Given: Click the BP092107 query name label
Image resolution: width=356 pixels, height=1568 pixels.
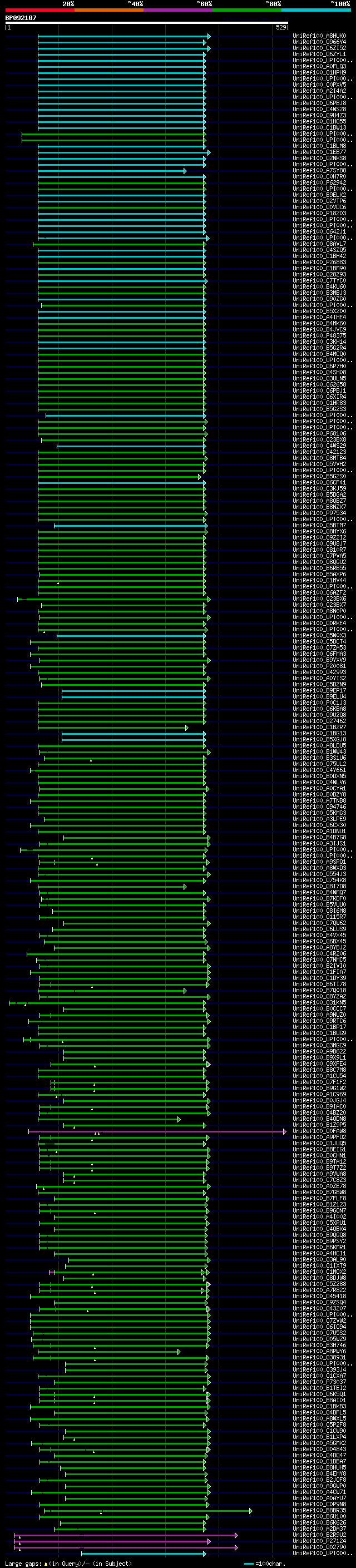Looking at the screenshot, I should (21, 18).
